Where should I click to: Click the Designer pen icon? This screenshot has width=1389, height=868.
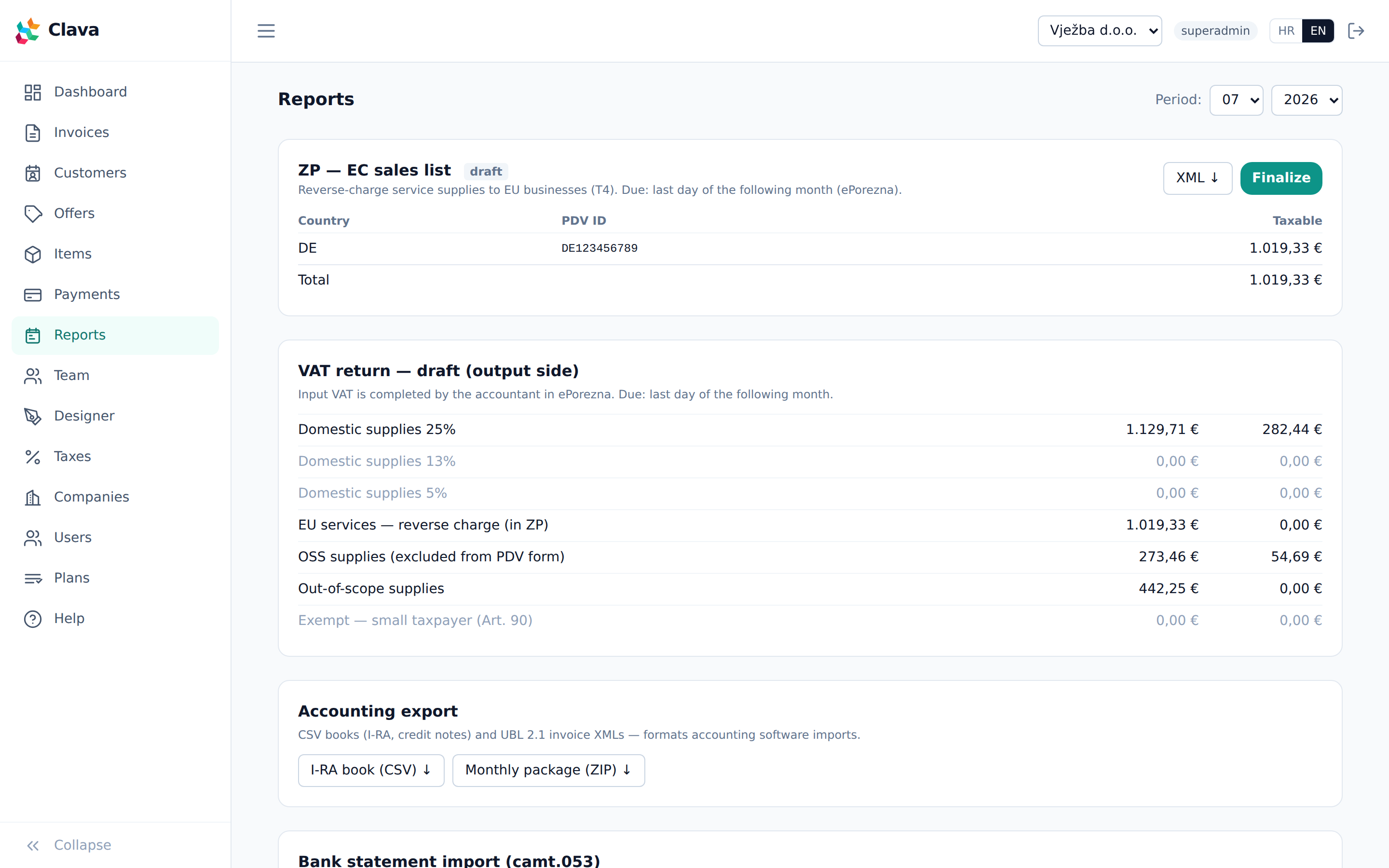33,416
